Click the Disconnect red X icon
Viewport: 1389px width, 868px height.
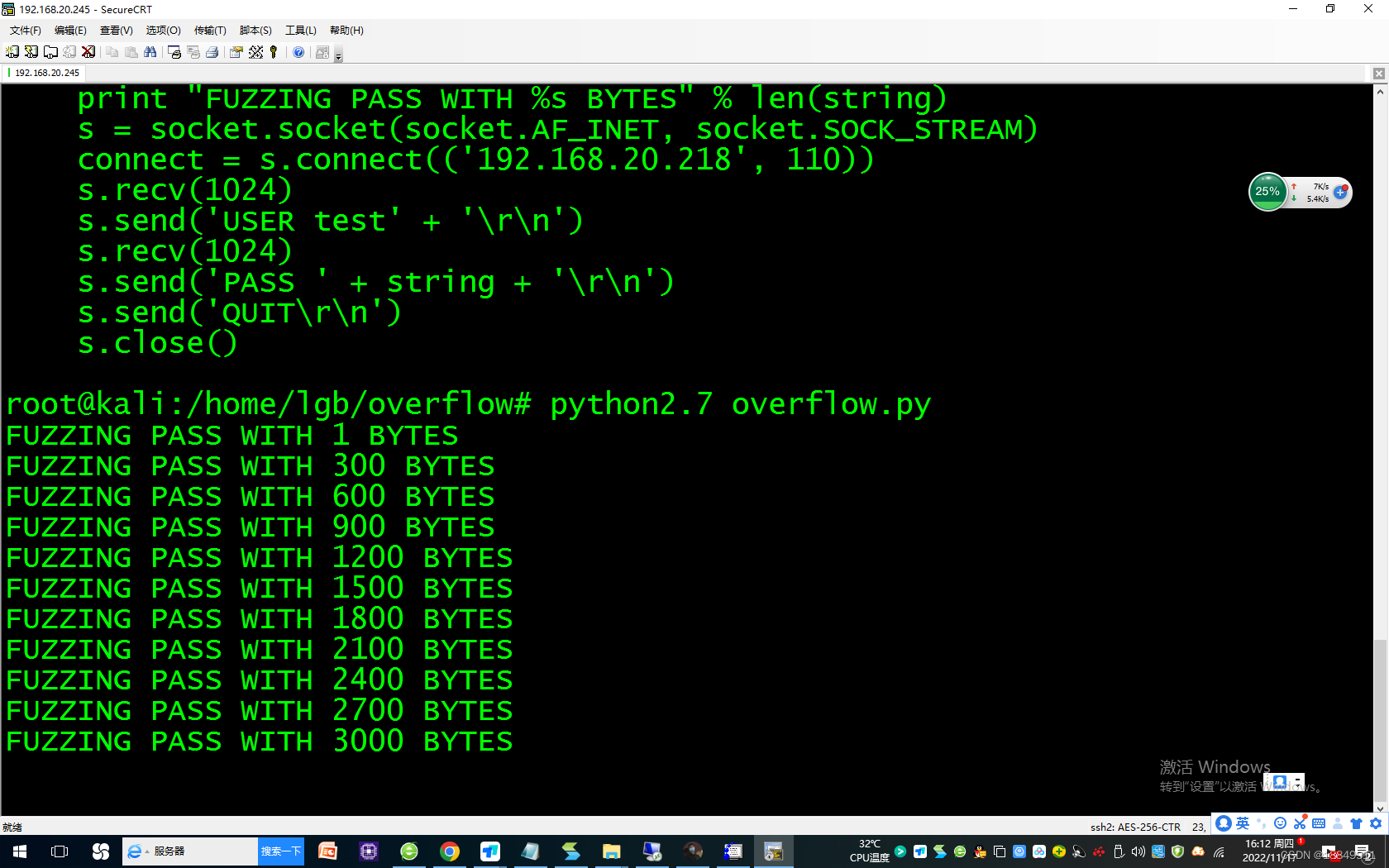tap(88, 52)
